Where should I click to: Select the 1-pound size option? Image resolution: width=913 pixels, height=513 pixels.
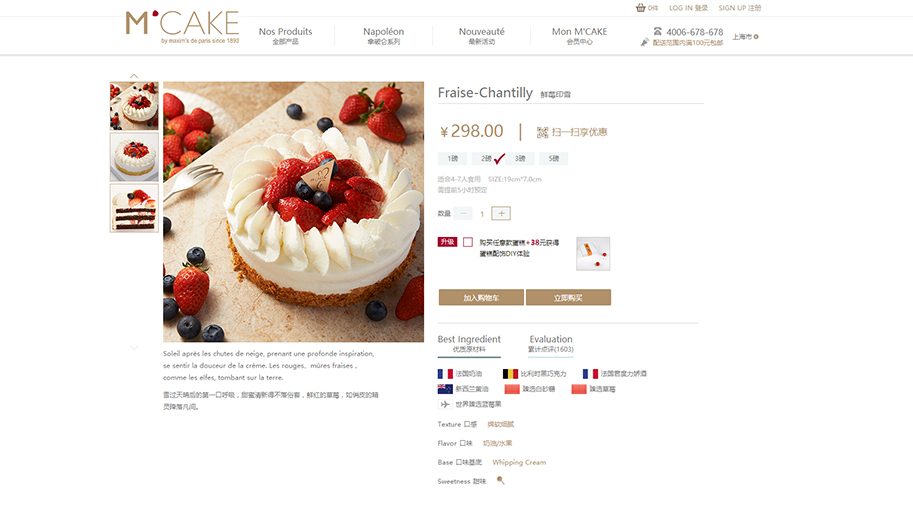[x=452, y=158]
